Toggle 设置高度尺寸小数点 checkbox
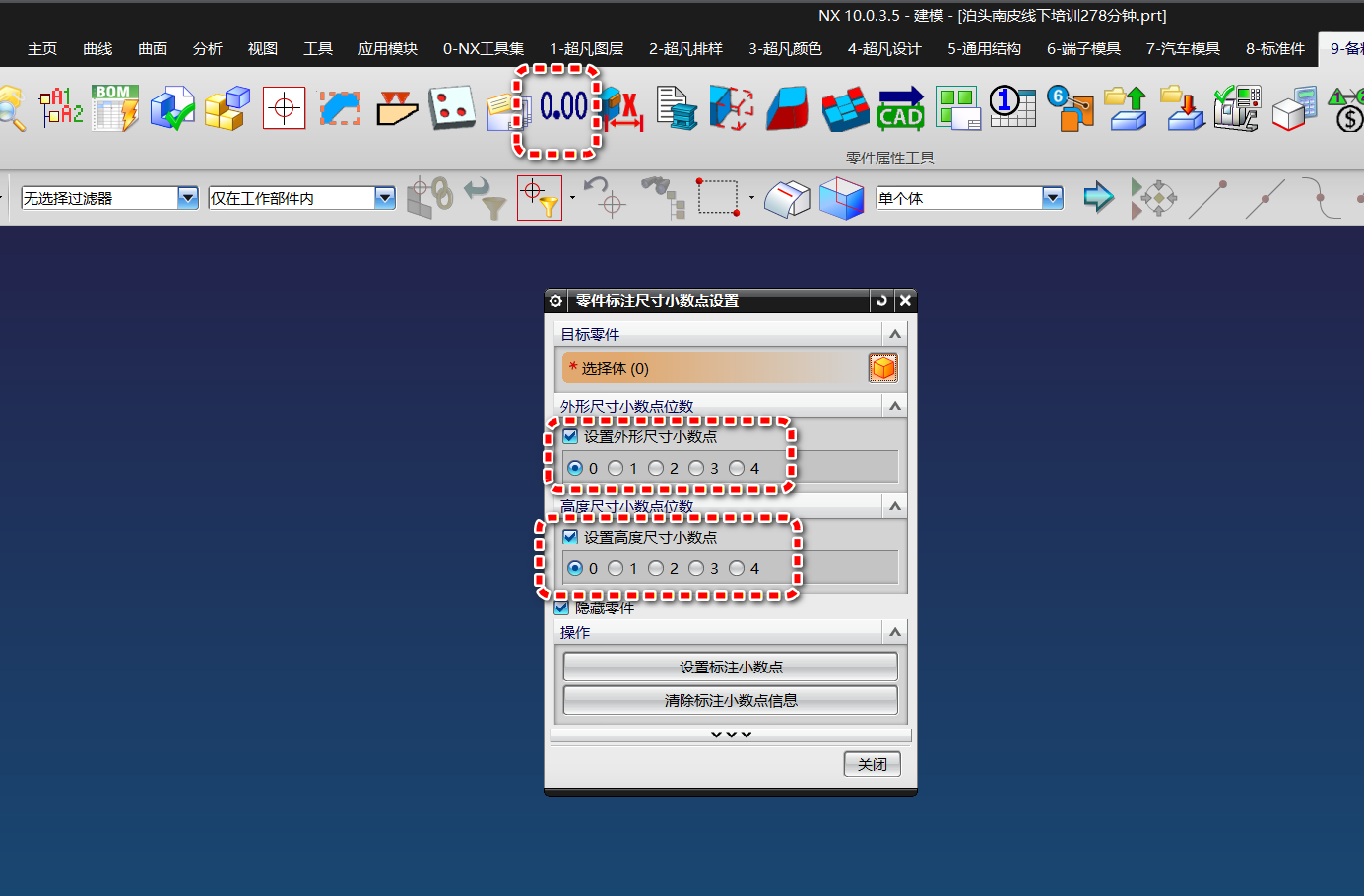Viewport: 1364px width, 896px height. (570, 537)
